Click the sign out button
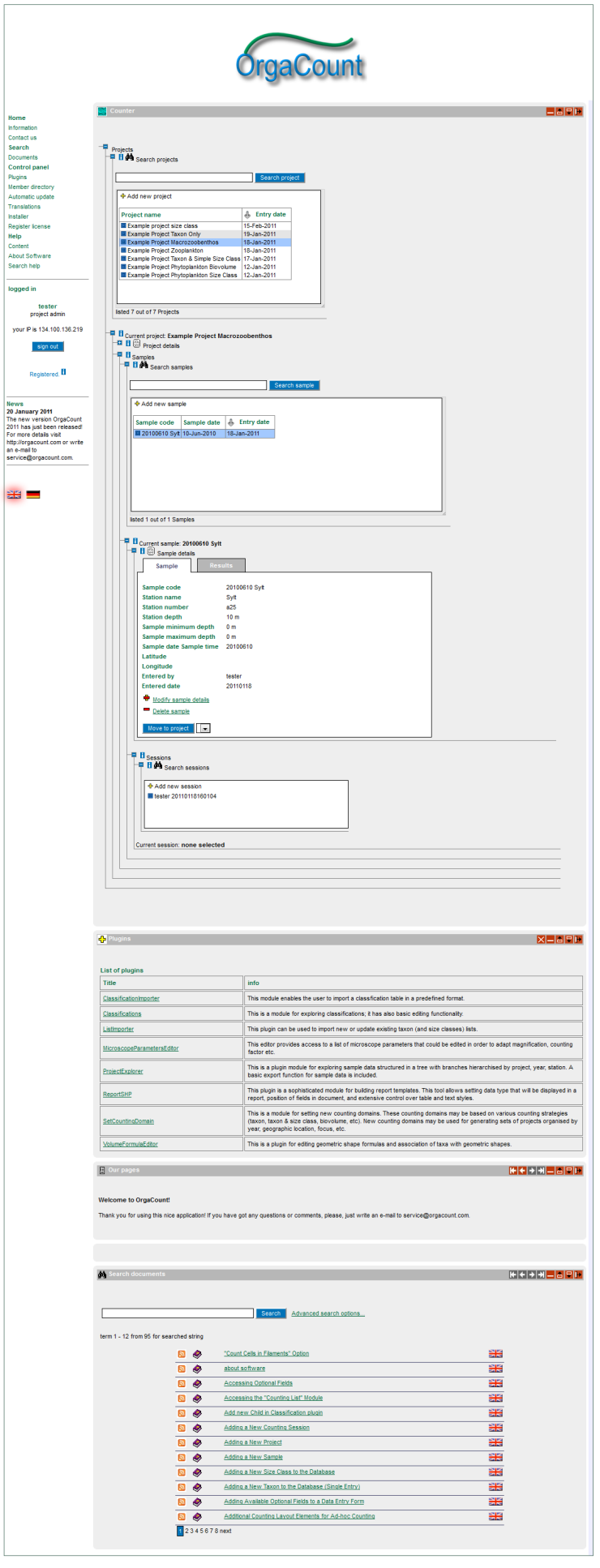This screenshot has height=1568, width=600. pyautogui.click(x=48, y=346)
